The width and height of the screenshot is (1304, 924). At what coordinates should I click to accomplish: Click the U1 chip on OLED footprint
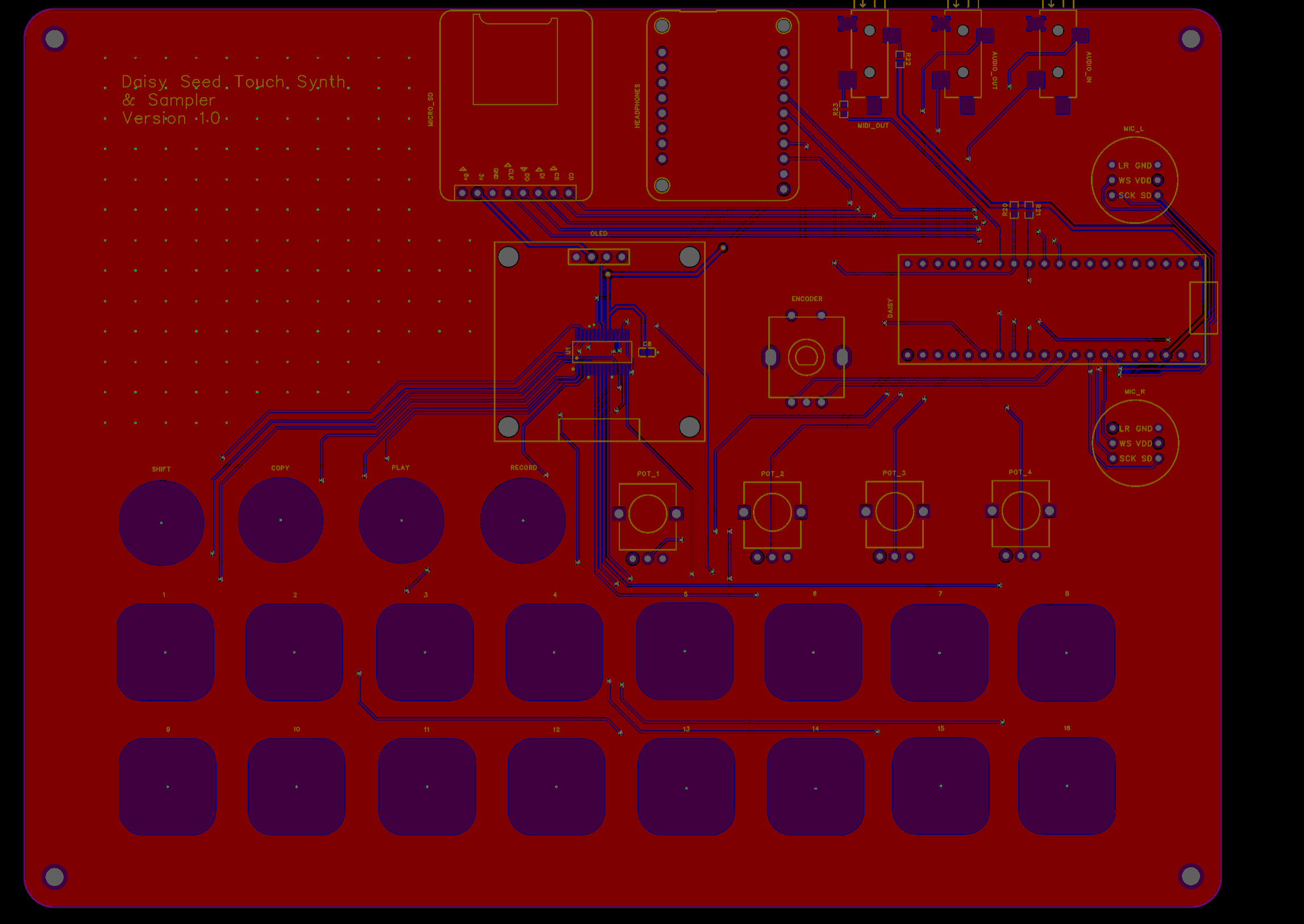(x=602, y=352)
